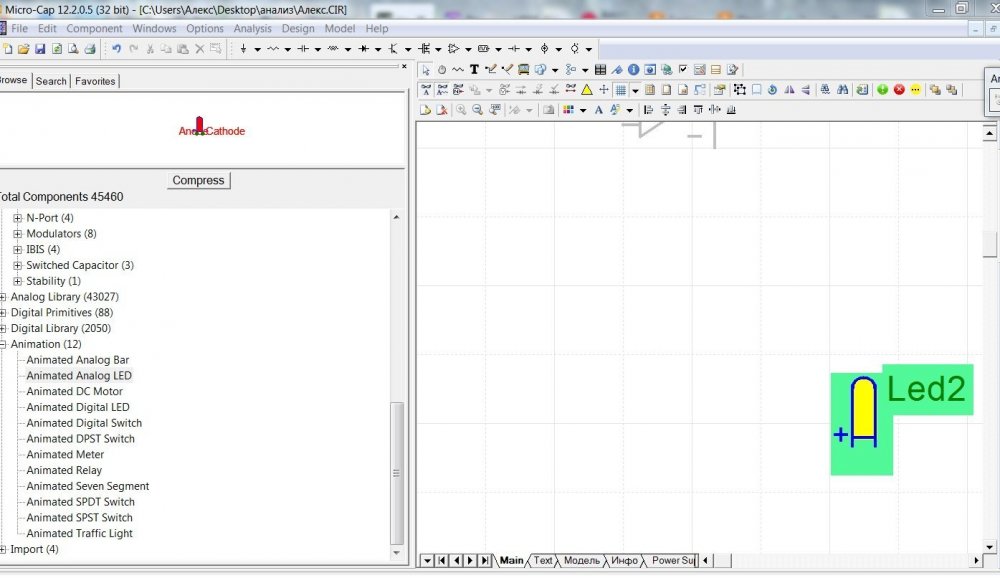
Task: Expand the Switched Capacitor tree node
Action: coord(18,265)
